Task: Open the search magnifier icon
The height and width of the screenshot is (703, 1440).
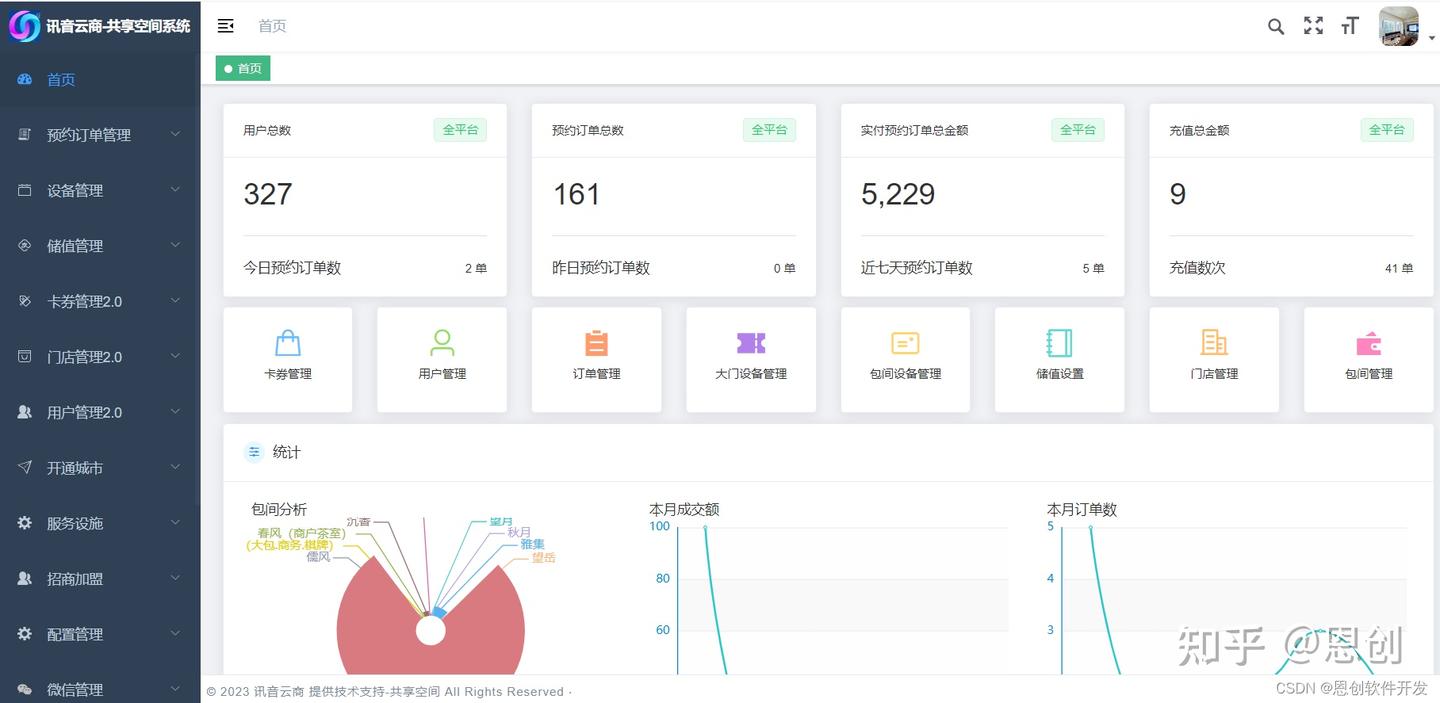Action: click(1276, 27)
